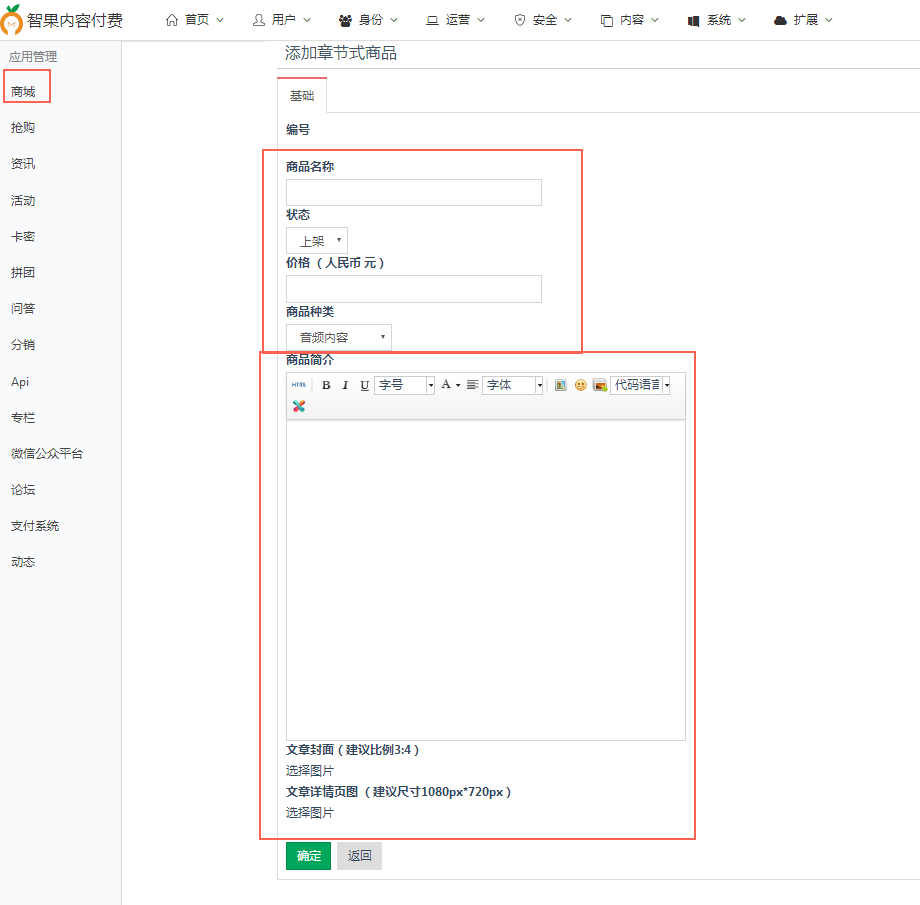Open the 内容 top menu
The height and width of the screenshot is (905, 920).
(630, 20)
